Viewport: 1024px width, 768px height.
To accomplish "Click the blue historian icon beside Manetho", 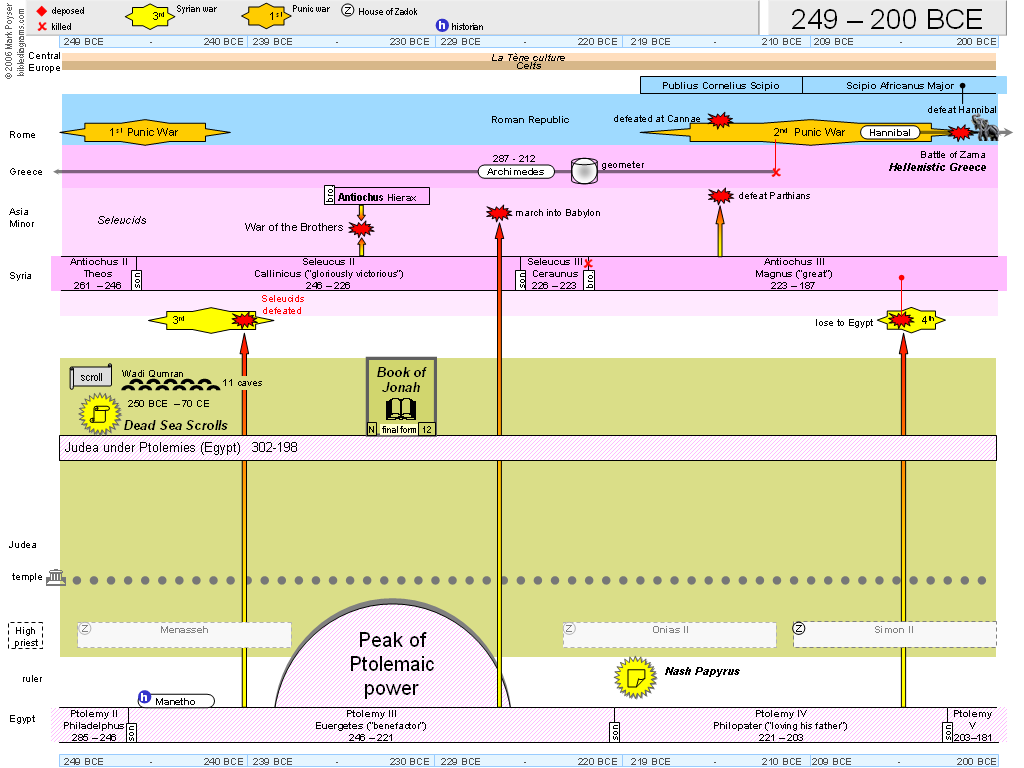I will [144, 699].
